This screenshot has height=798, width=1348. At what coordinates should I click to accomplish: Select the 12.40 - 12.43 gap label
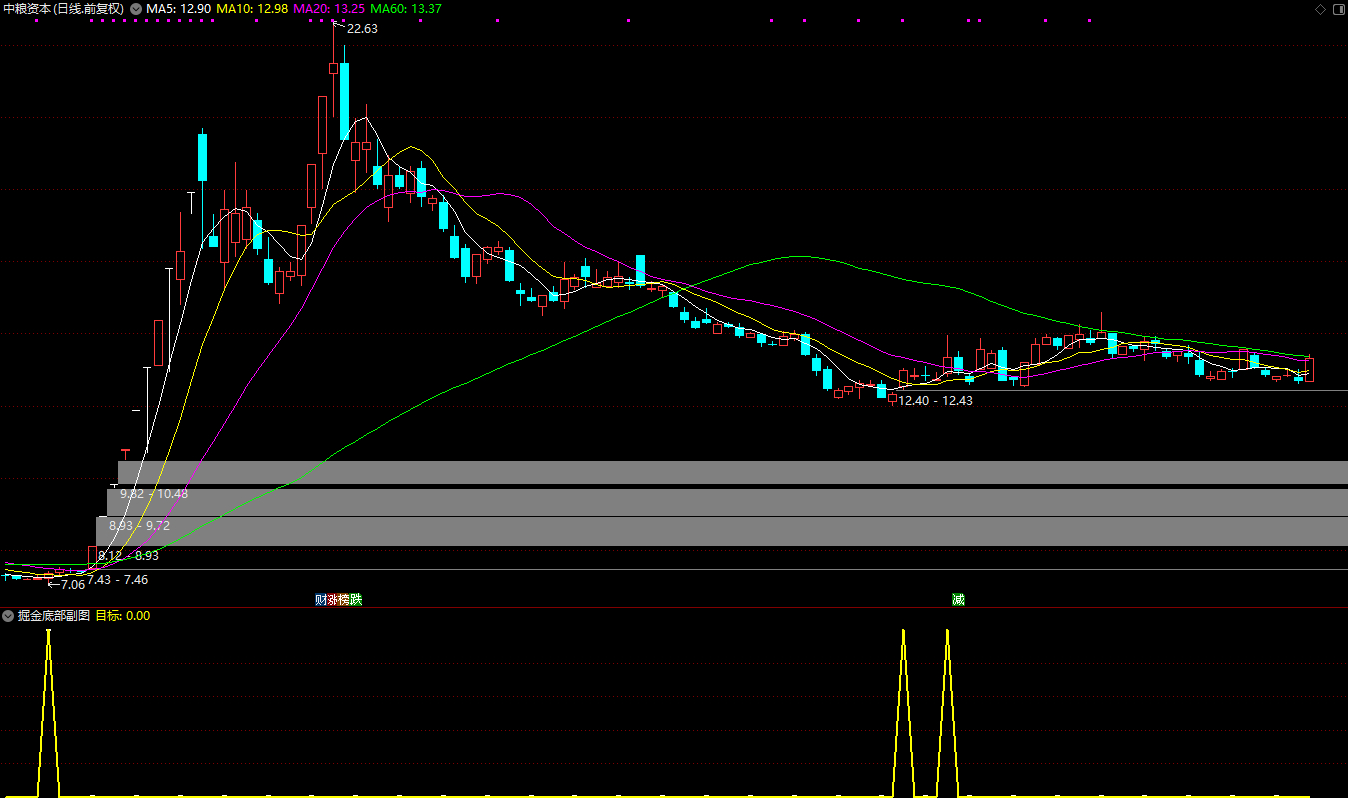[x=935, y=400]
